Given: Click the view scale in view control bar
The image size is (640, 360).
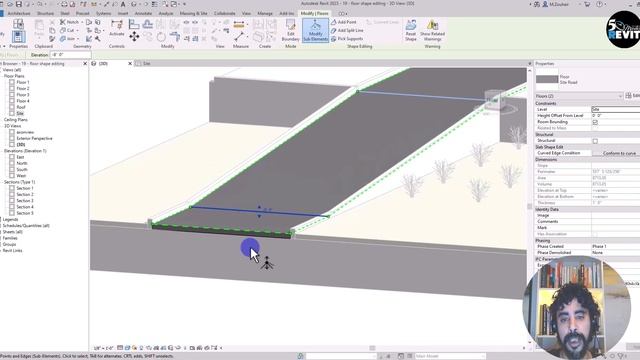Looking at the screenshot, I should coord(104,348).
